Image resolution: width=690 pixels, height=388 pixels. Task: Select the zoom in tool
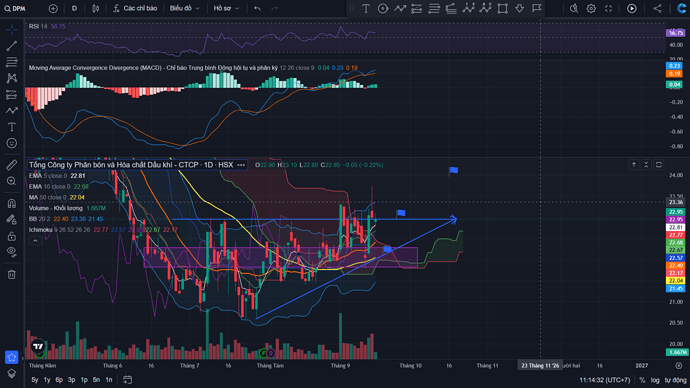(x=12, y=181)
